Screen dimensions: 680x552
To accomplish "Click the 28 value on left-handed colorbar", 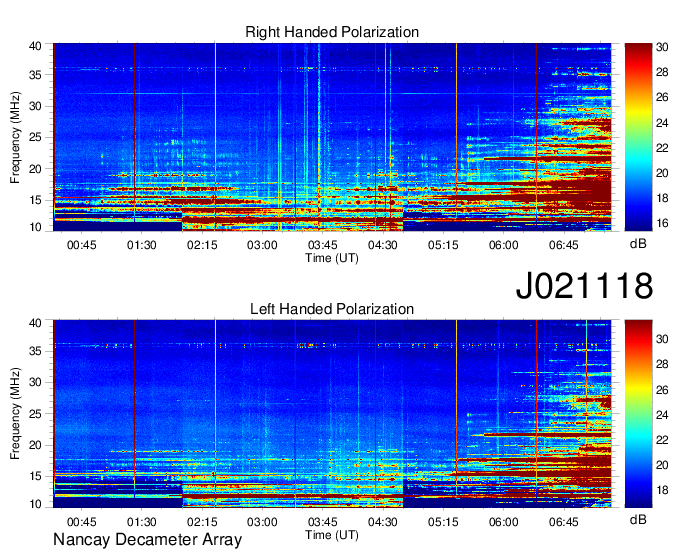I will (662, 364).
